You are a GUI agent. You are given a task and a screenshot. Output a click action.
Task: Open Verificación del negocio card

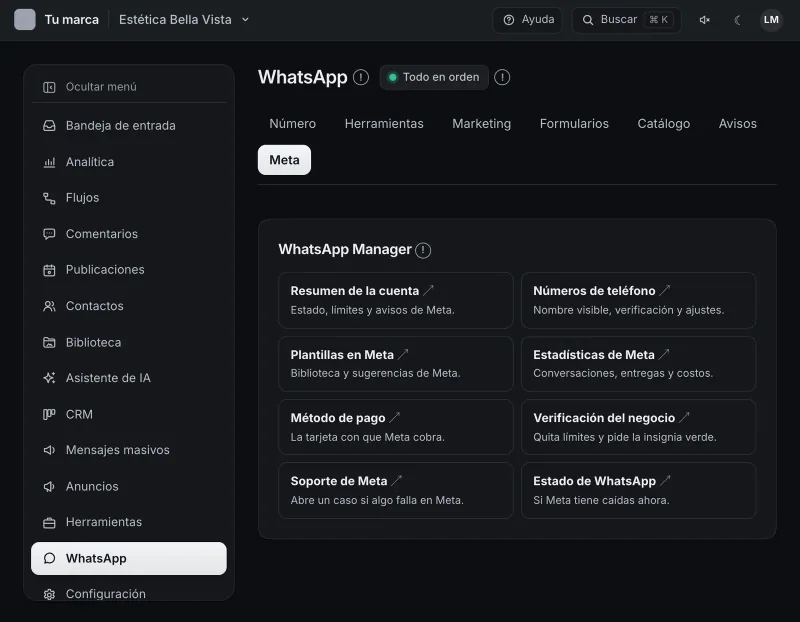638,427
